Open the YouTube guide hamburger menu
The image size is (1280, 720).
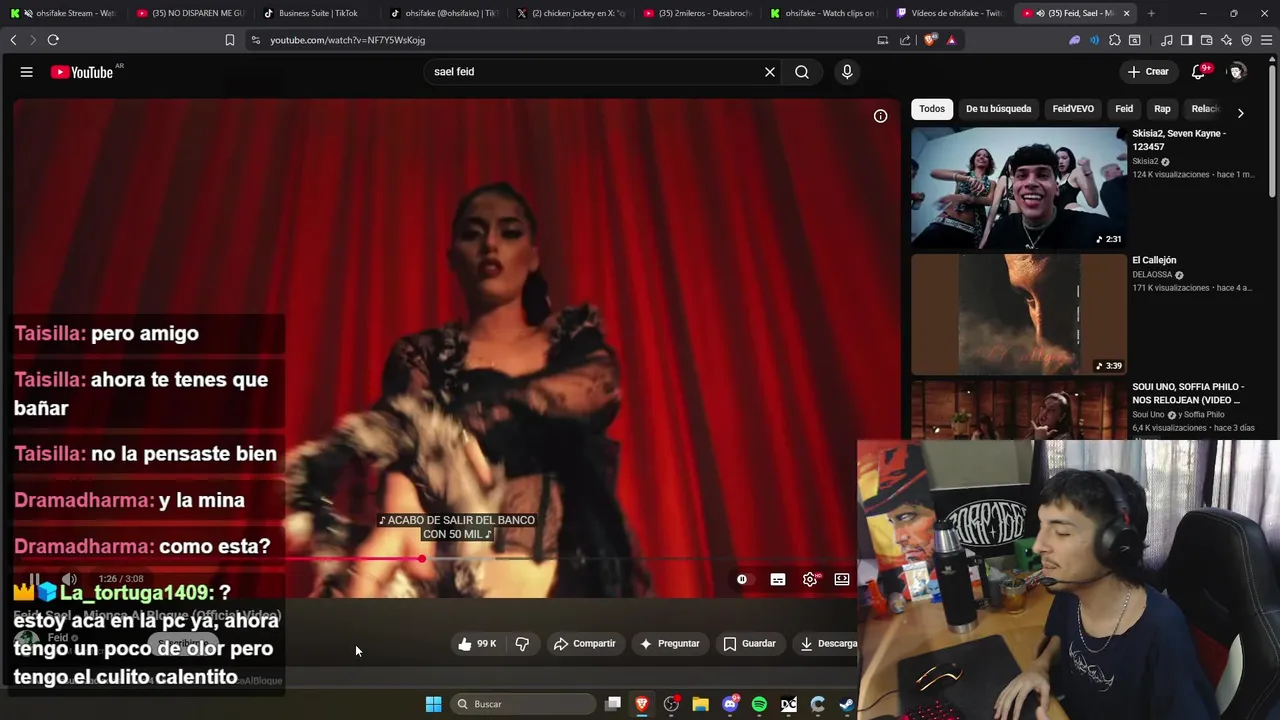pos(27,72)
